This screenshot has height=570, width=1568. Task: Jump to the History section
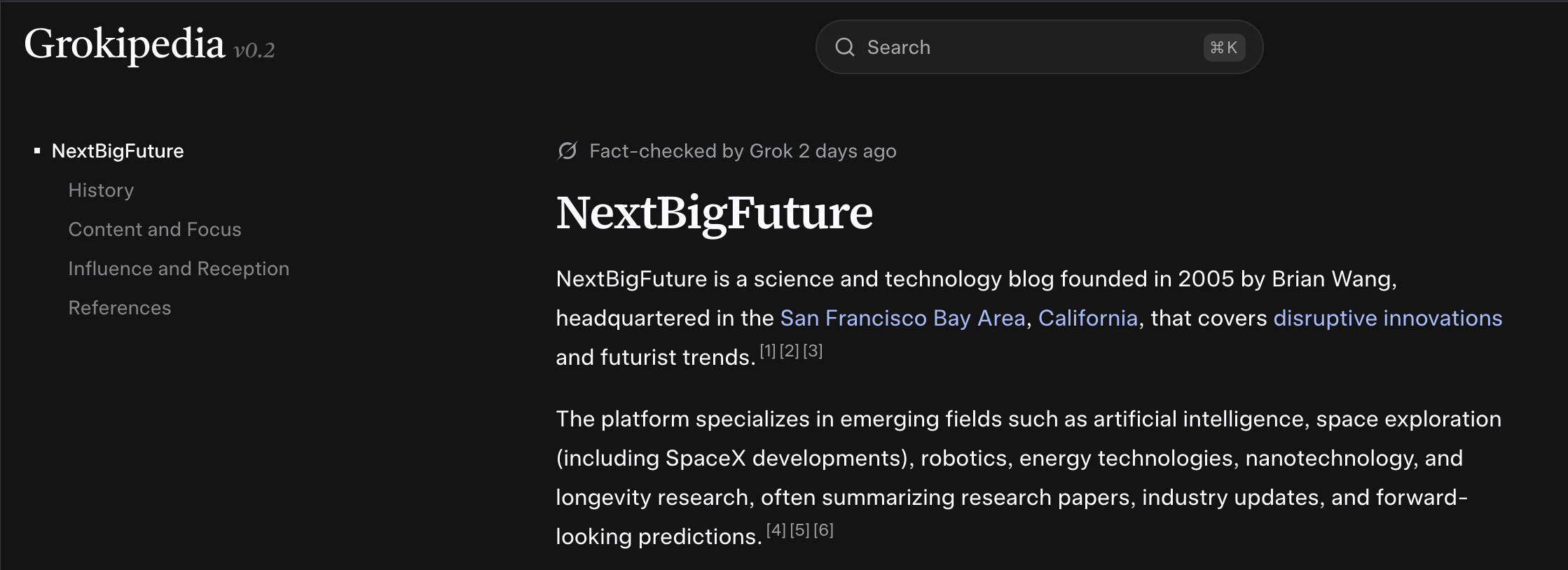101,190
